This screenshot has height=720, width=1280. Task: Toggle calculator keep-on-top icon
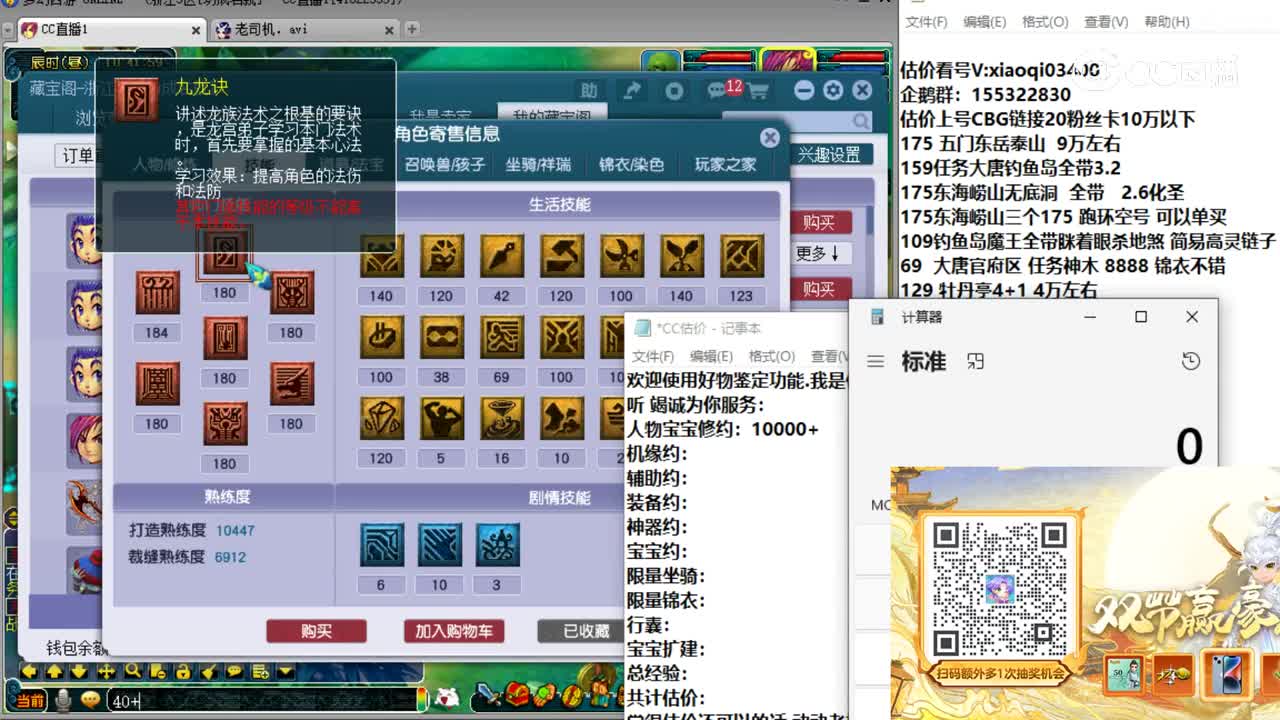click(x=976, y=361)
